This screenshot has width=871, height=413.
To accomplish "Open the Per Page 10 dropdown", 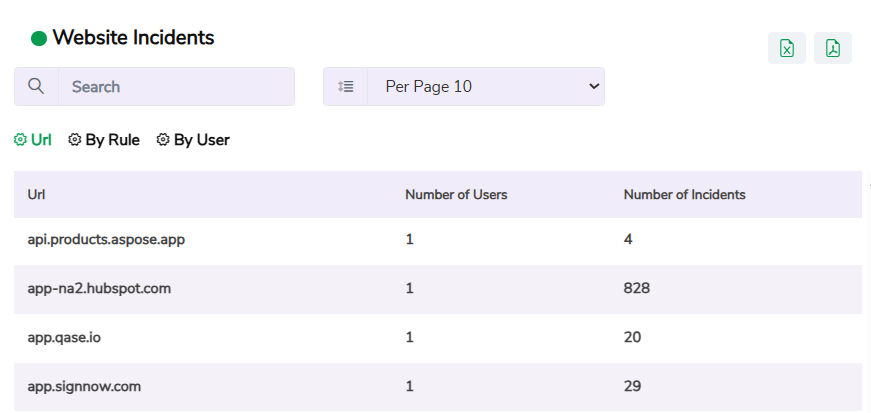I will coord(486,87).
